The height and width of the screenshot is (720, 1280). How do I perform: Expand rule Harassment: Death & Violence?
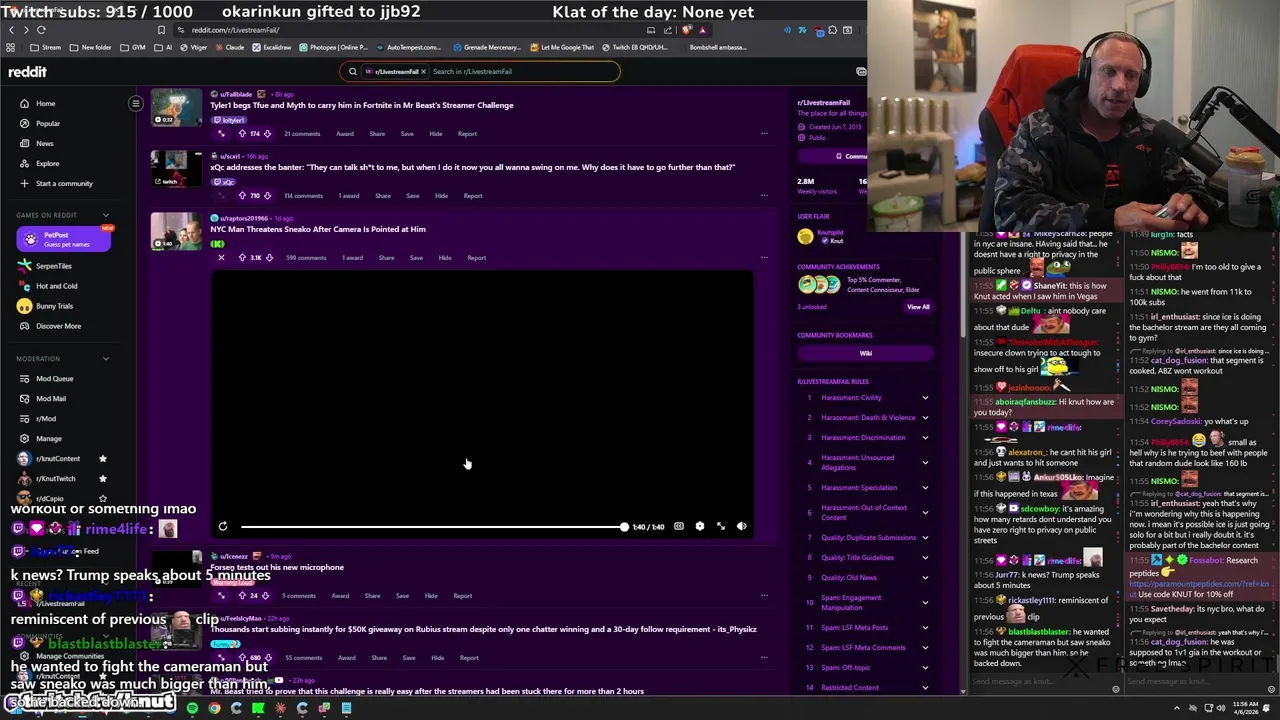925,418
